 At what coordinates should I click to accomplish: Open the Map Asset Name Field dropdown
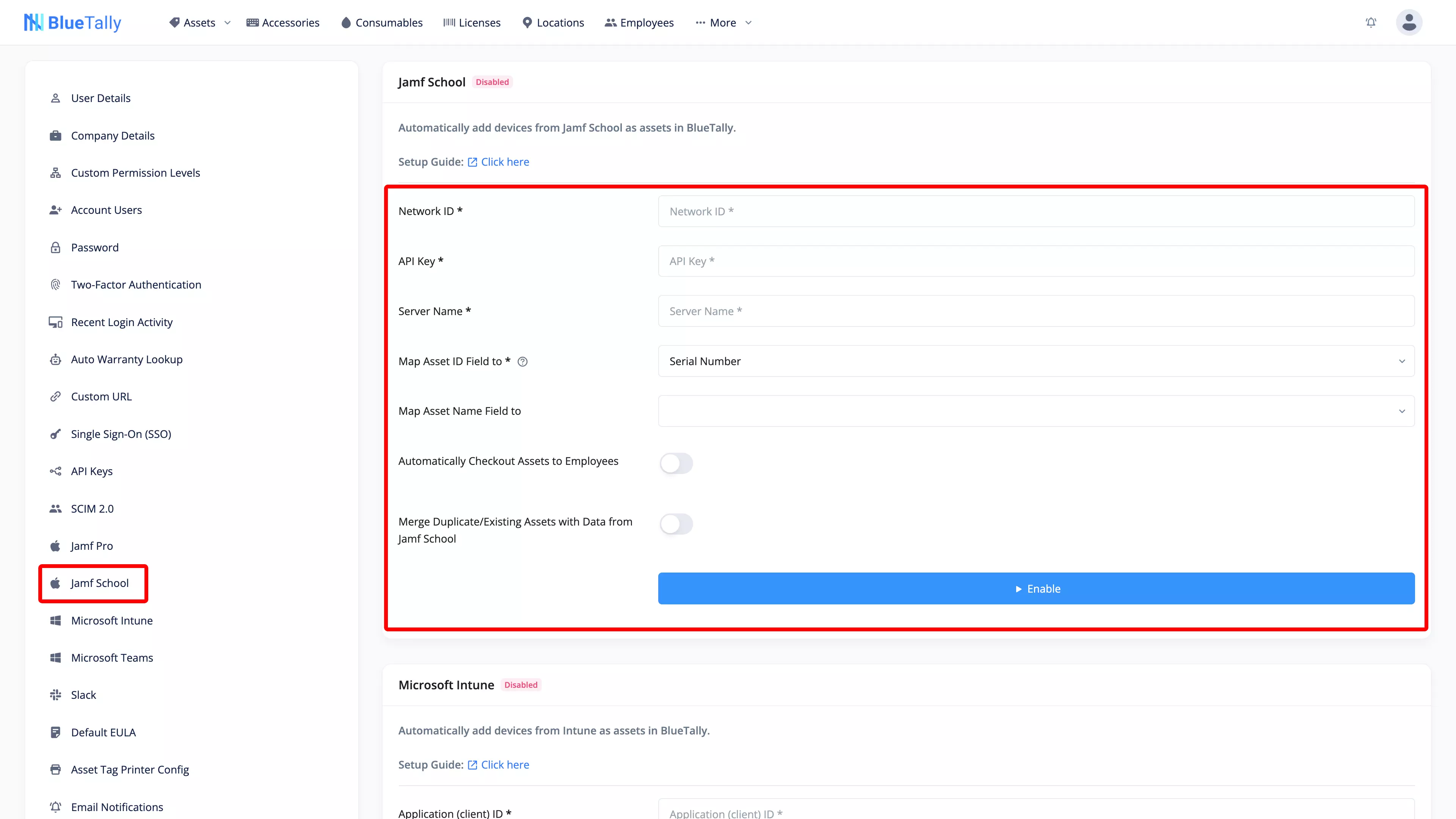click(x=1036, y=411)
